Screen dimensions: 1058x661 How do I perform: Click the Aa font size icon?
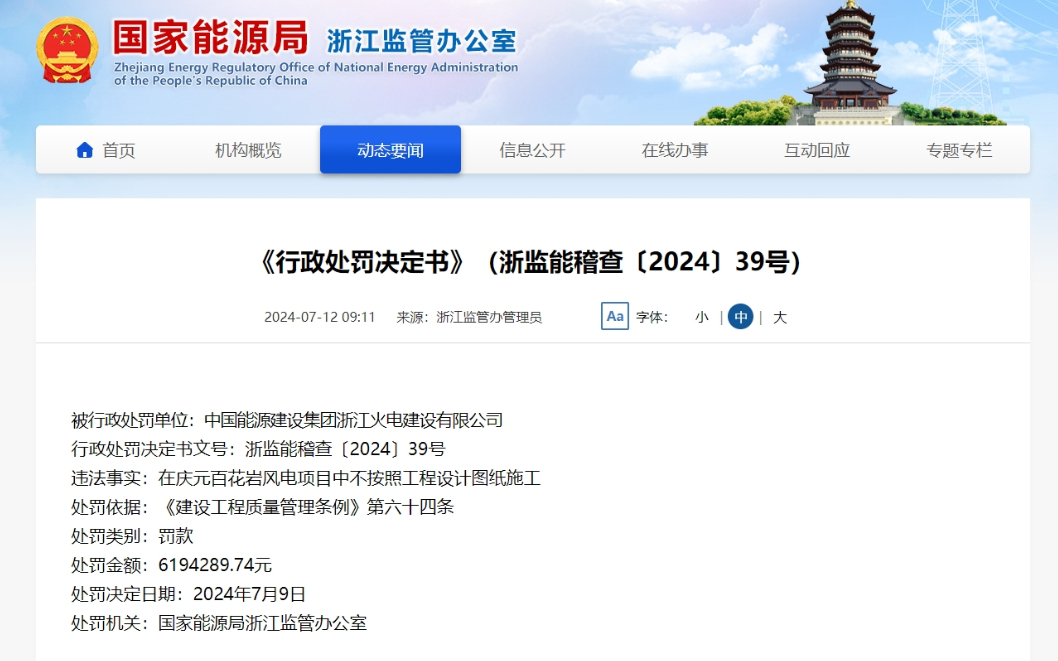pyautogui.click(x=615, y=317)
